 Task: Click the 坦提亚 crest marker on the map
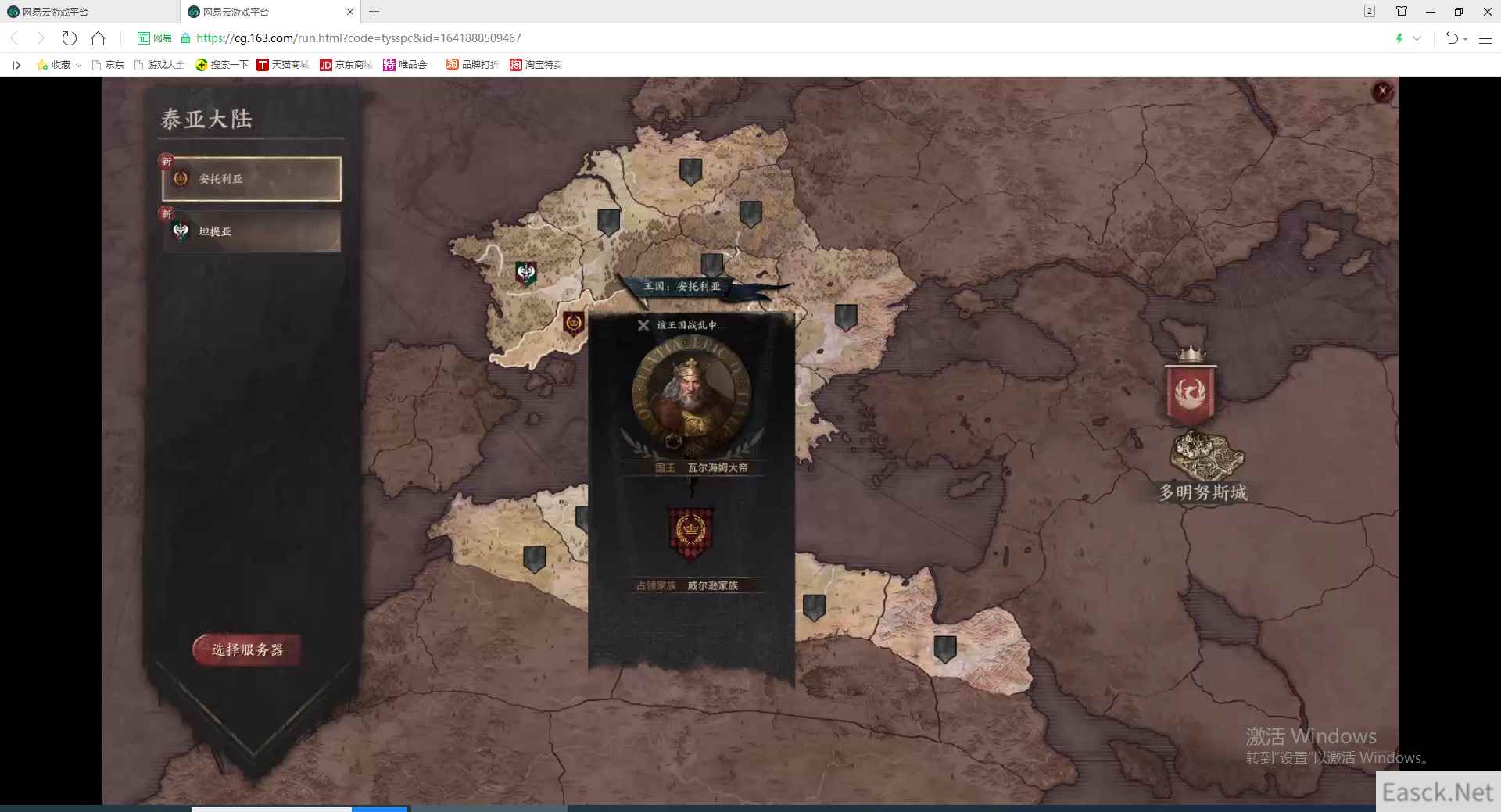point(526,274)
